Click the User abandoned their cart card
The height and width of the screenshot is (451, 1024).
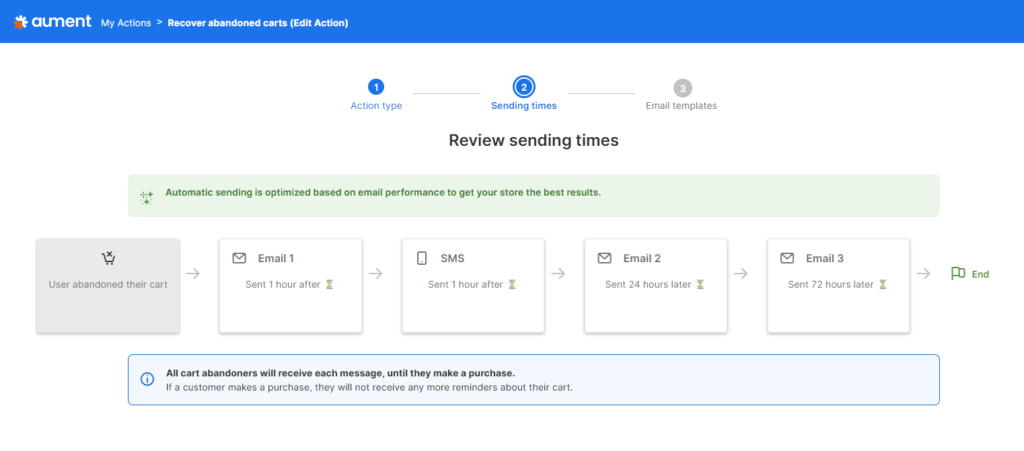tap(108, 286)
